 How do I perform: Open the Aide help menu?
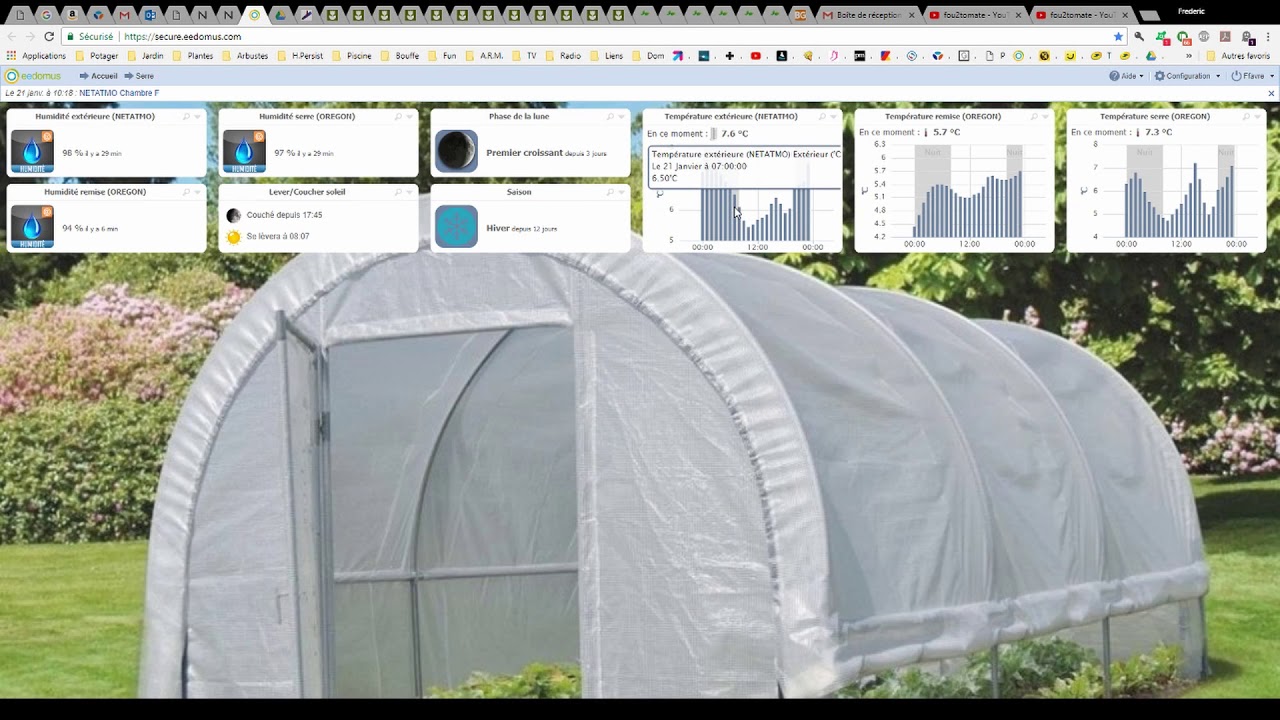1127,76
